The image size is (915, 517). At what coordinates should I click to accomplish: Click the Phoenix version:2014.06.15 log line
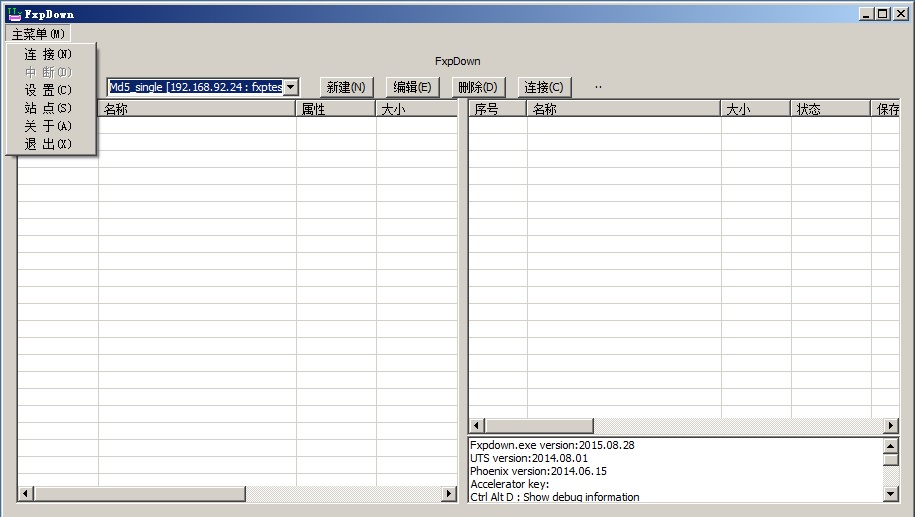(538, 471)
